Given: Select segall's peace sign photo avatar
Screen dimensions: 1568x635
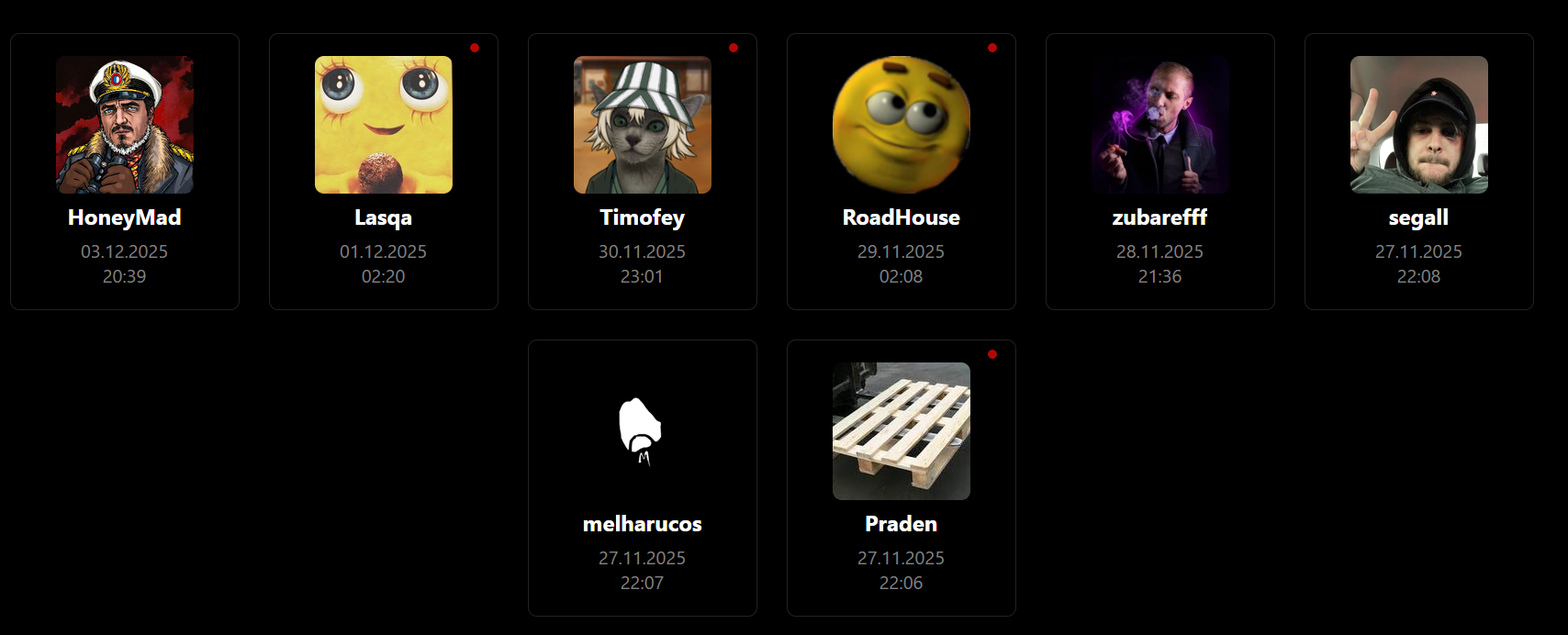Looking at the screenshot, I should [1419, 125].
